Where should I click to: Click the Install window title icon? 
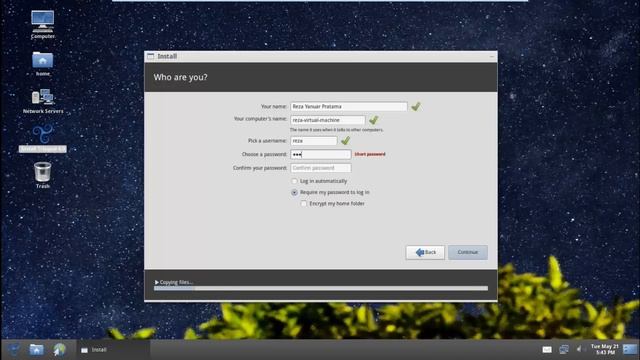(151, 56)
